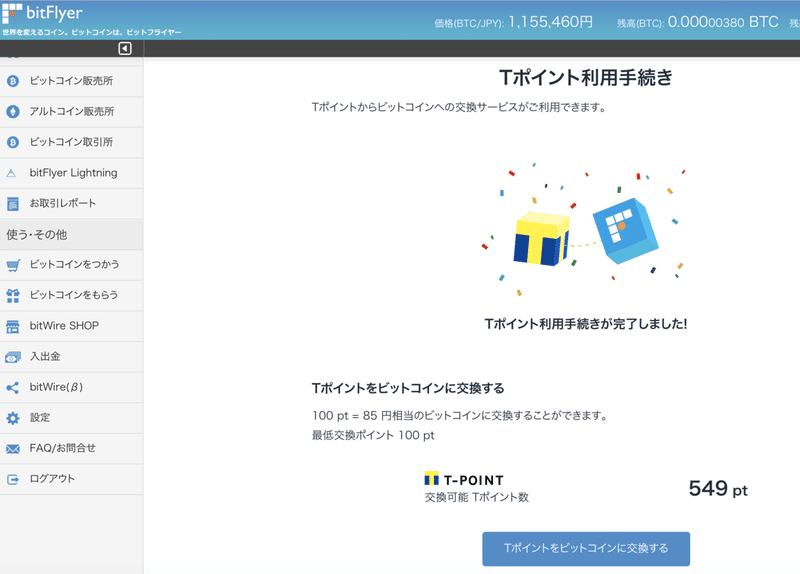Viewport: 800px width, 574px height.
Task: Click the Tポイントをビットコインに交換する button
Action: [x=586, y=548]
